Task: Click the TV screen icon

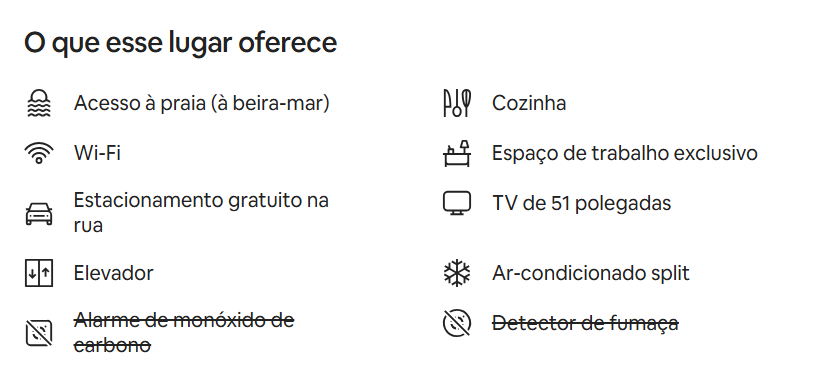Action: tap(457, 204)
